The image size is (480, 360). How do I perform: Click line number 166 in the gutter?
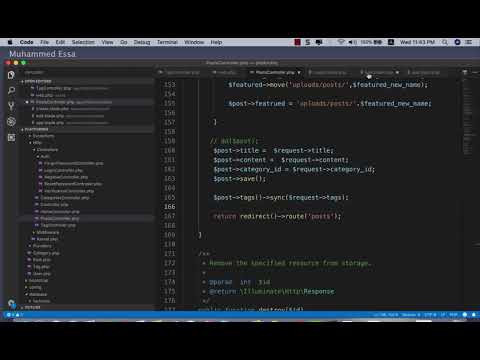(x=169, y=207)
